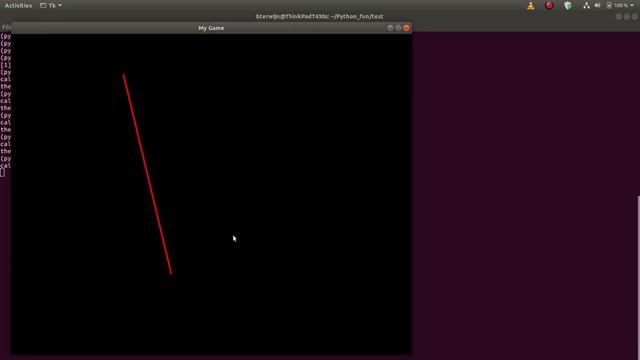Click the My Game window title bar
Screen dimensions: 640x360
[211, 28]
